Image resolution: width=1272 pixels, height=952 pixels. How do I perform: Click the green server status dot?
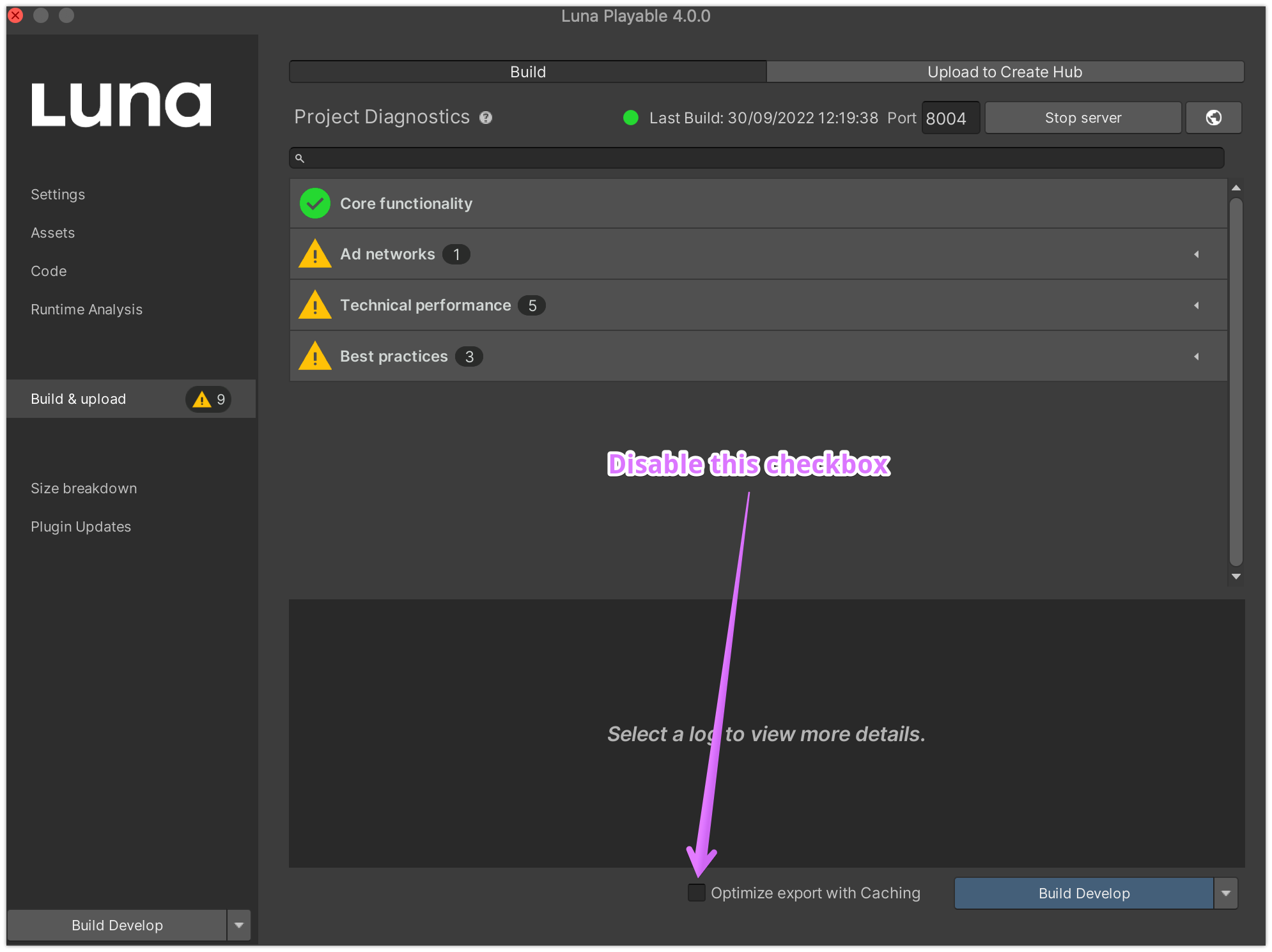click(x=631, y=118)
